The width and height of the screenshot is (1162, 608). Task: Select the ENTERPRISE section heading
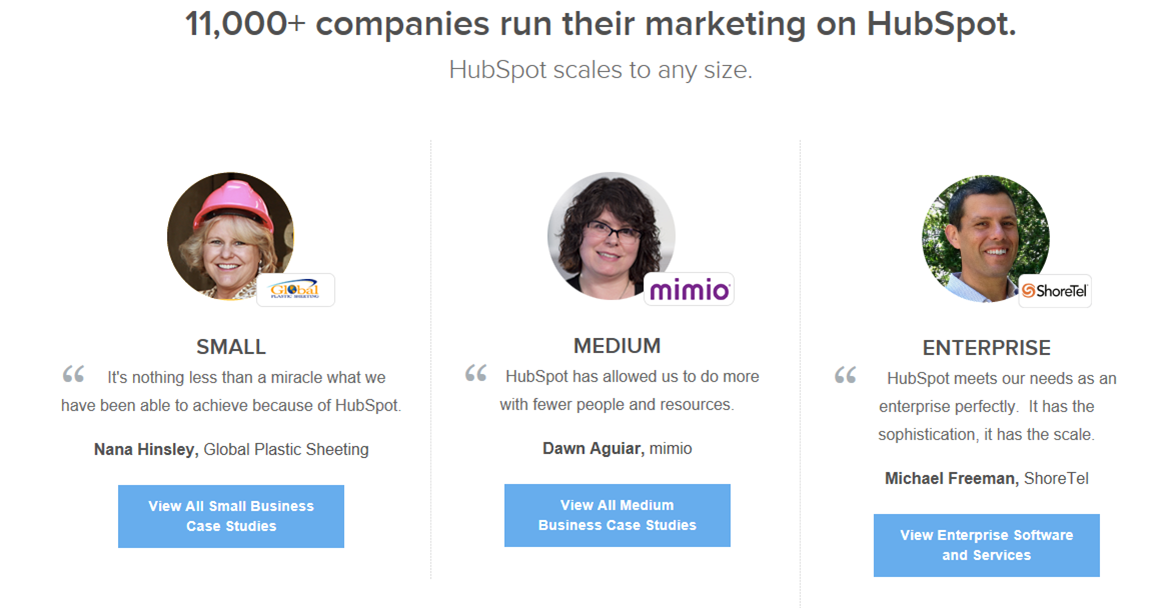[986, 348]
